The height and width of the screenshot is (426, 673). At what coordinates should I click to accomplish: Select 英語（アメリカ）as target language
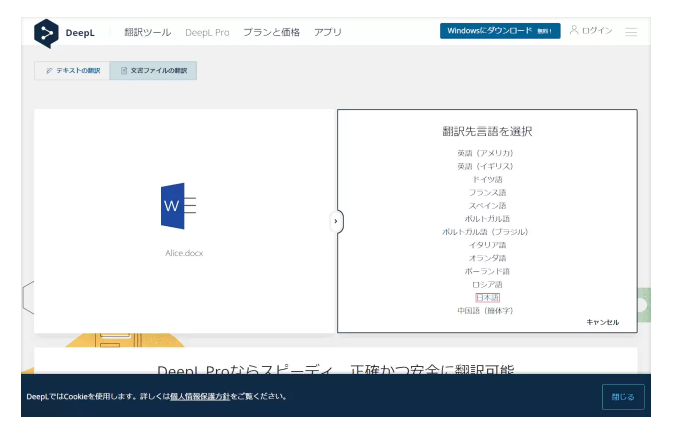point(485,153)
